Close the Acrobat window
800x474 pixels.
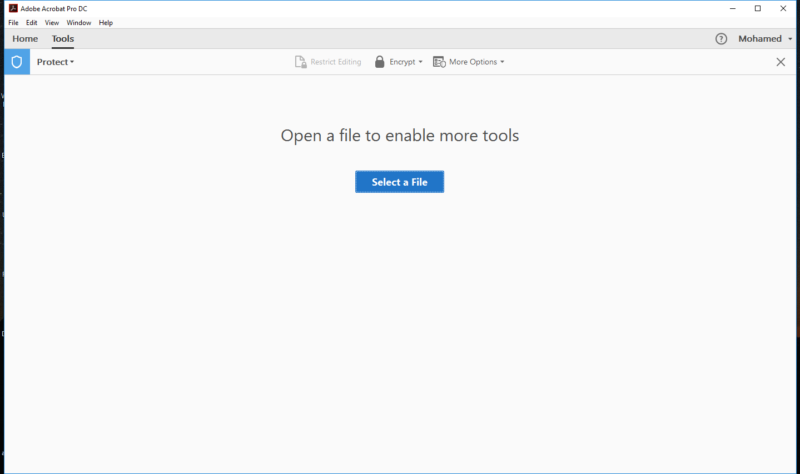tap(783, 8)
